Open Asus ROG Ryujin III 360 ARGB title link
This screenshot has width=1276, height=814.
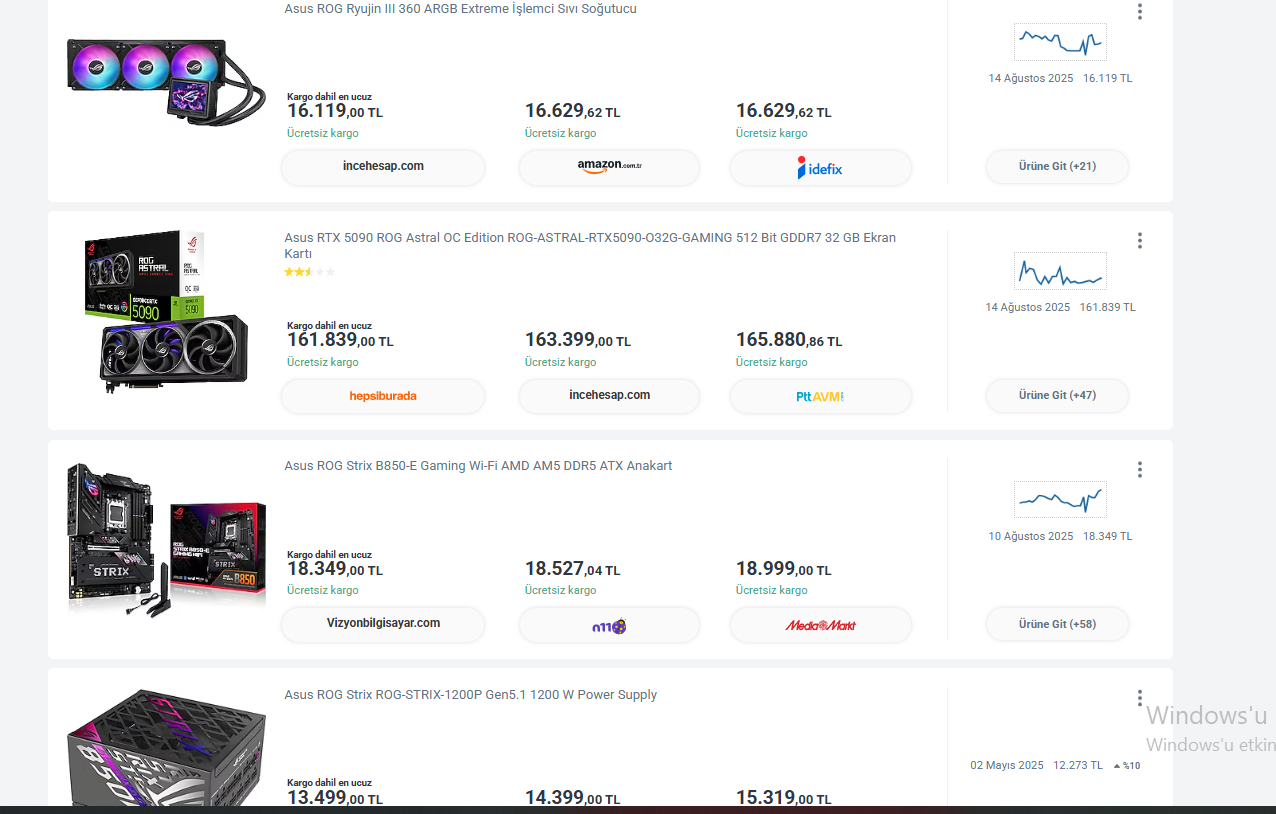tap(460, 9)
